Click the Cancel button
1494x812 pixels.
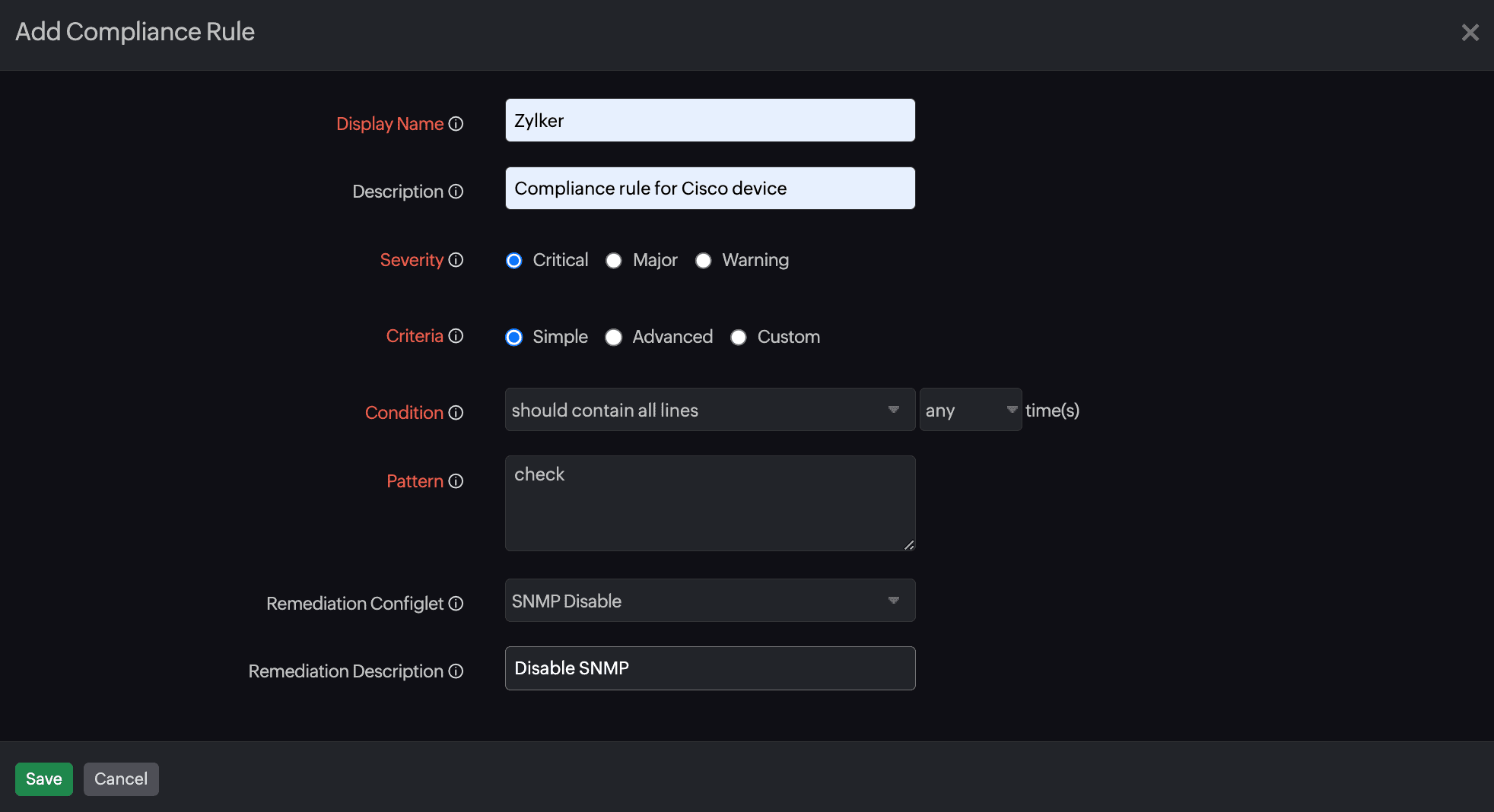click(121, 779)
